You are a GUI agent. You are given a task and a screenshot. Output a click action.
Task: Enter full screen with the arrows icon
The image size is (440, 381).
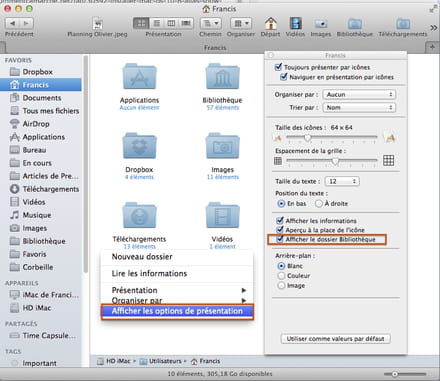tap(433, 9)
